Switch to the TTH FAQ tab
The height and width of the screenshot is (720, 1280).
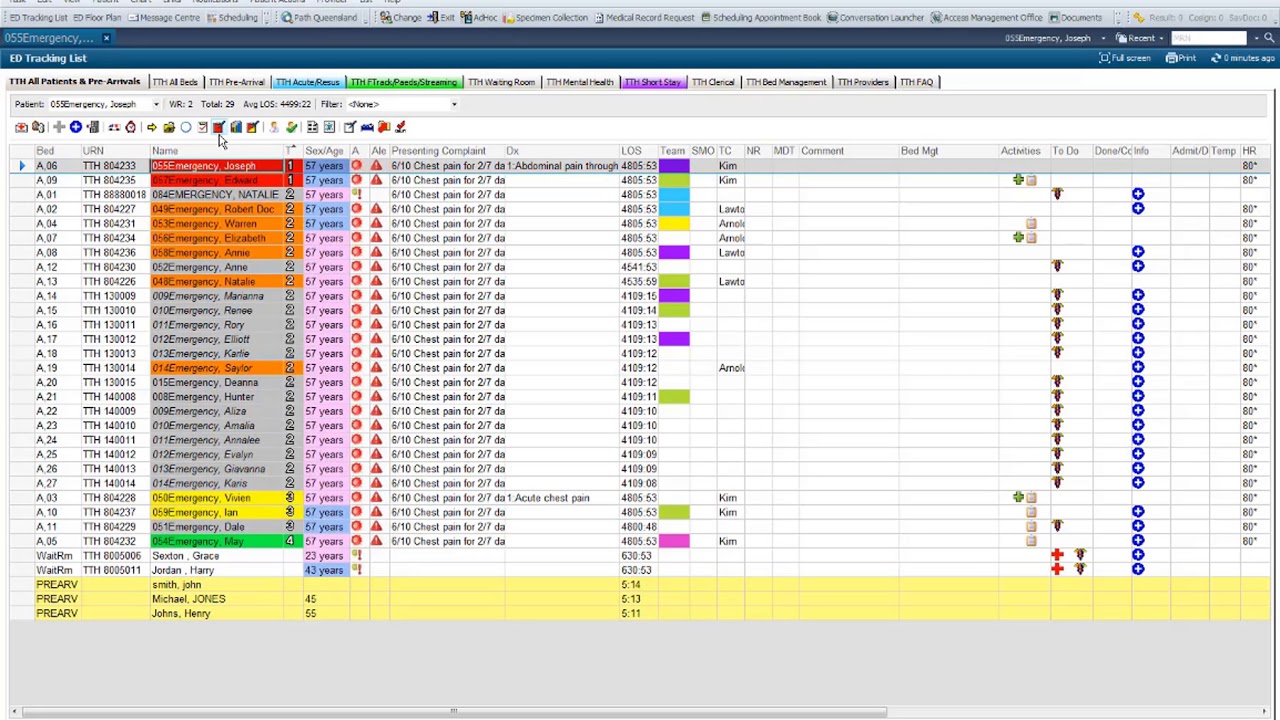pos(916,82)
